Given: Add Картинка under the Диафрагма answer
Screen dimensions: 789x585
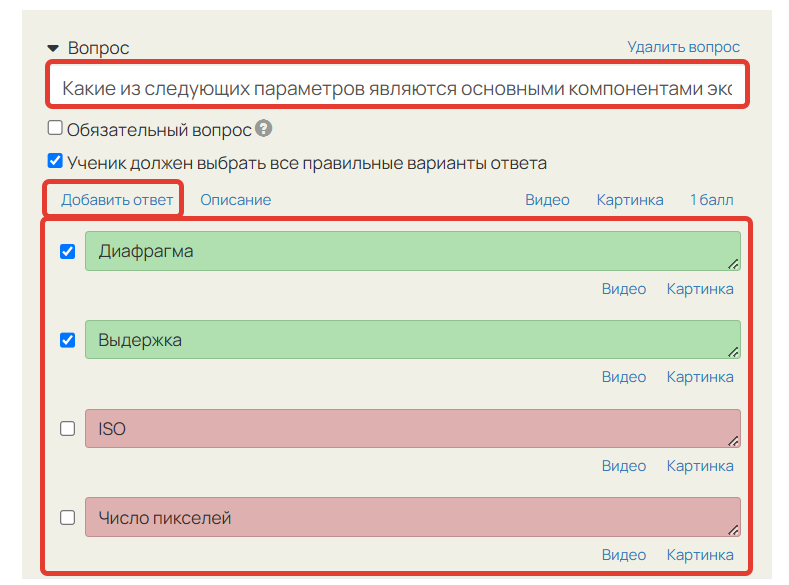Looking at the screenshot, I should tap(700, 289).
